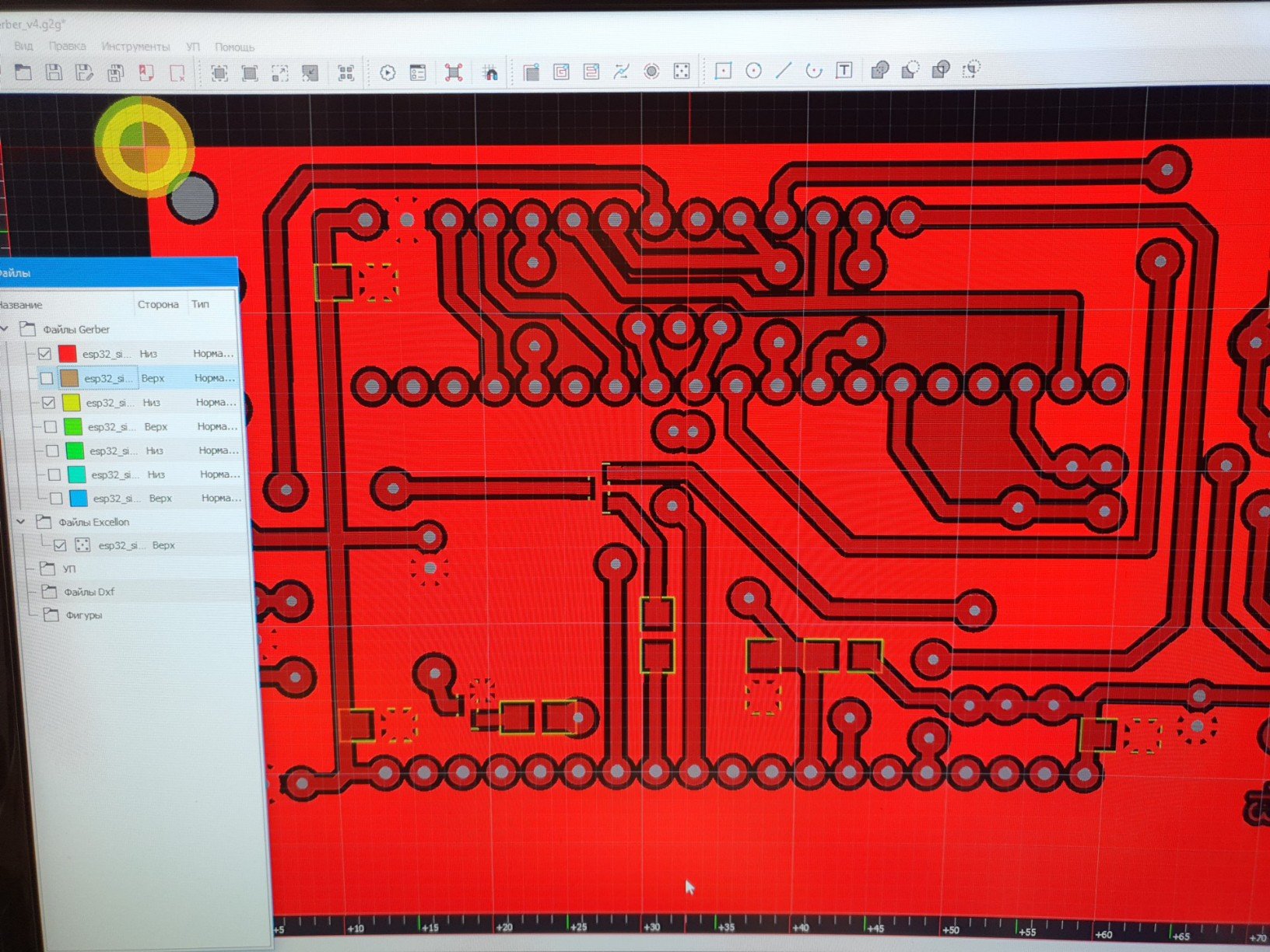Image resolution: width=1270 pixels, height=952 pixels.
Task: Click the blue layer color swatch
Action: coord(79,498)
